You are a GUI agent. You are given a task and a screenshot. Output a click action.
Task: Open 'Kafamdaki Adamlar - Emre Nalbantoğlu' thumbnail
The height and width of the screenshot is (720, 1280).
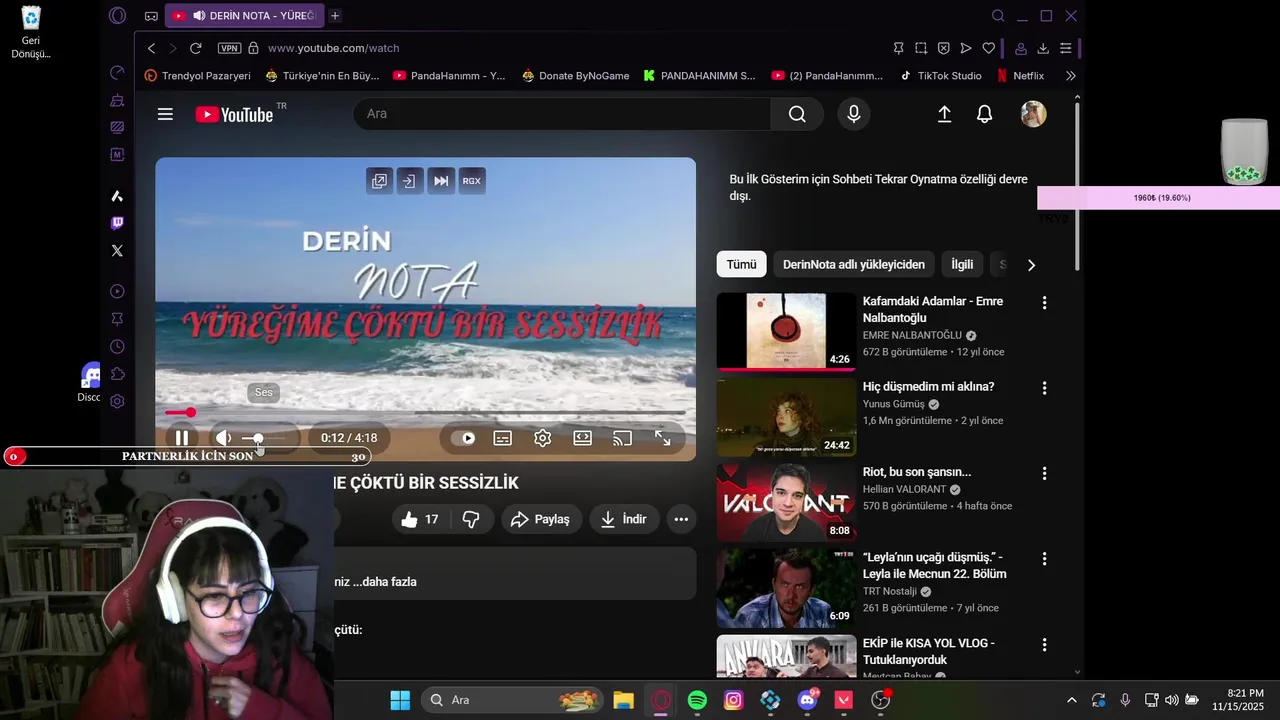pyautogui.click(x=786, y=331)
